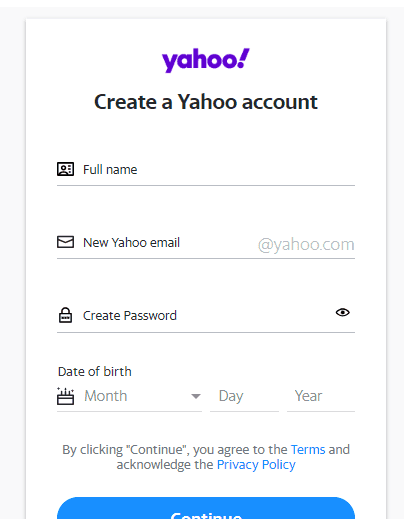Open the Terms link
The height and width of the screenshot is (519, 404).
(x=308, y=449)
